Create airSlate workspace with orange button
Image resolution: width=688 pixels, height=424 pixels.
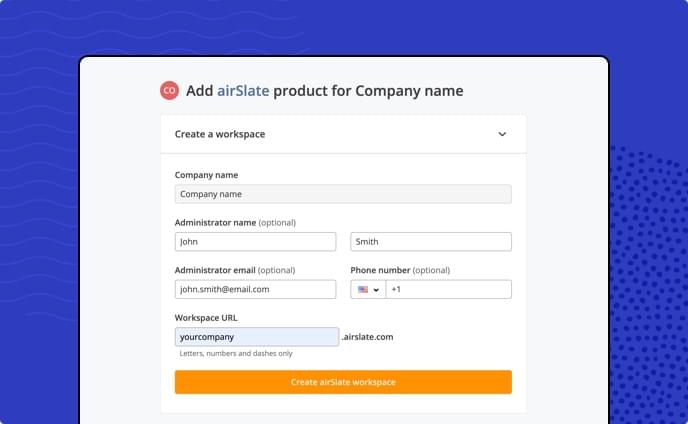click(343, 382)
